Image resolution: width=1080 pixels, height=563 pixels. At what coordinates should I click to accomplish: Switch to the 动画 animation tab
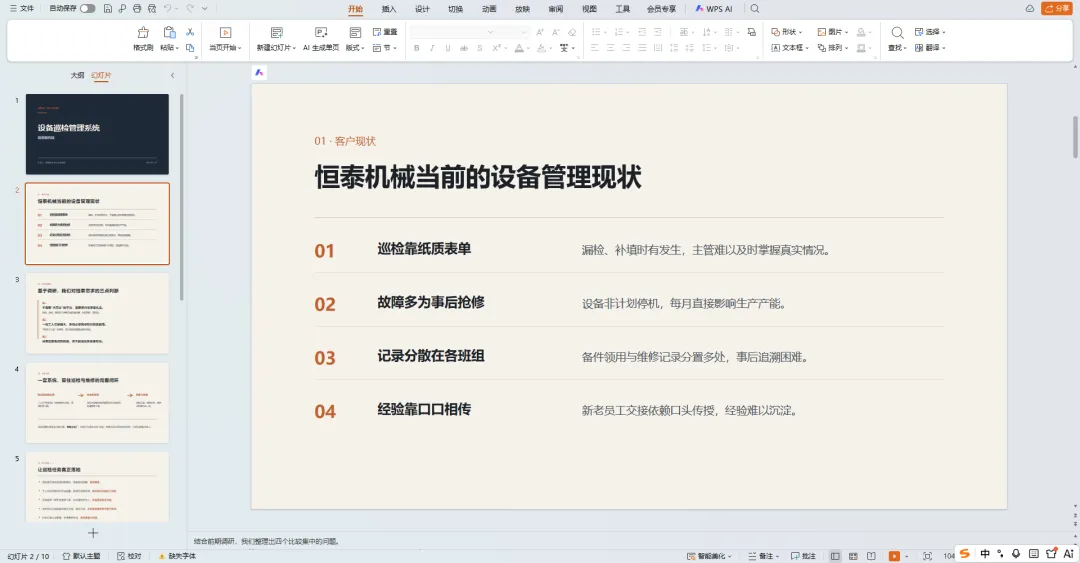[489, 9]
